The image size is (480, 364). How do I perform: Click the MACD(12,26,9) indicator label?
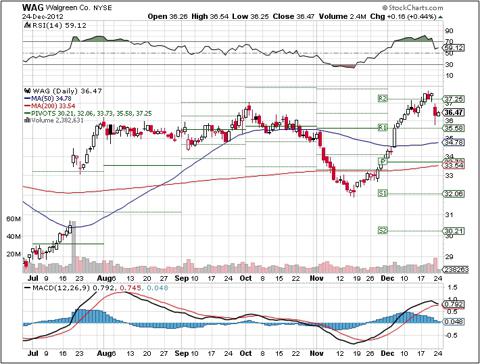(x=61, y=287)
